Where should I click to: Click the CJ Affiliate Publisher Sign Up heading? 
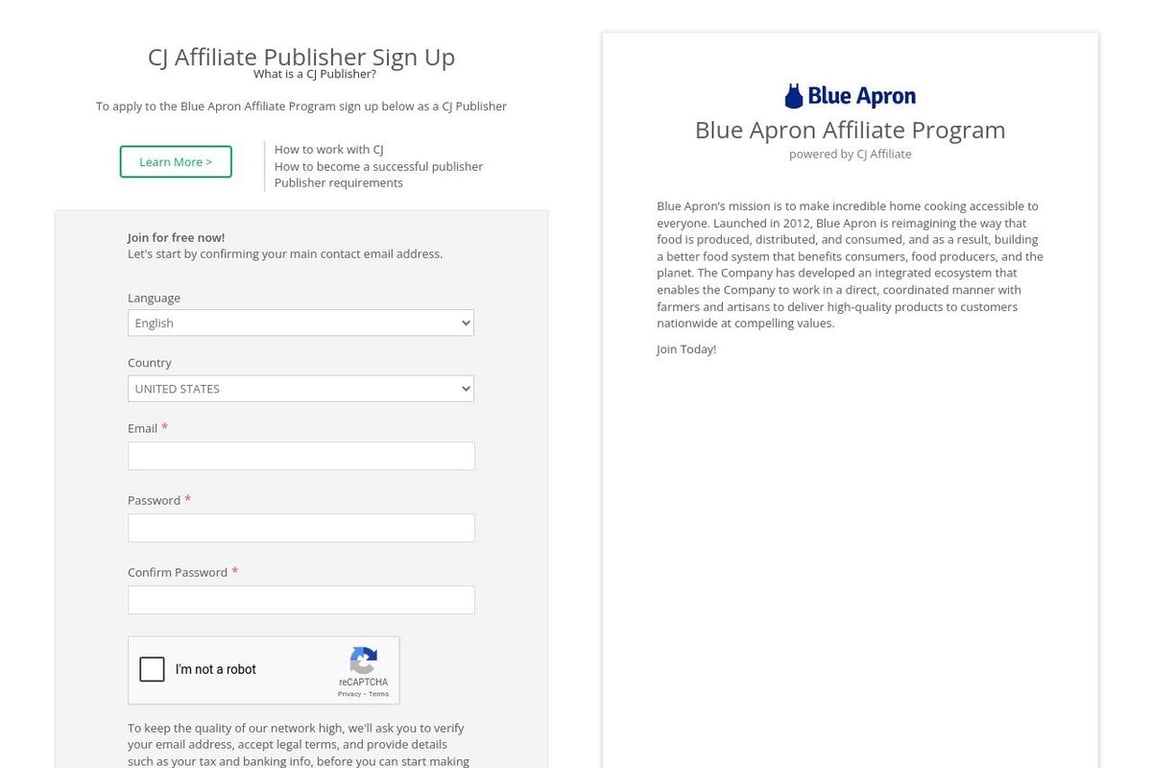coord(301,57)
